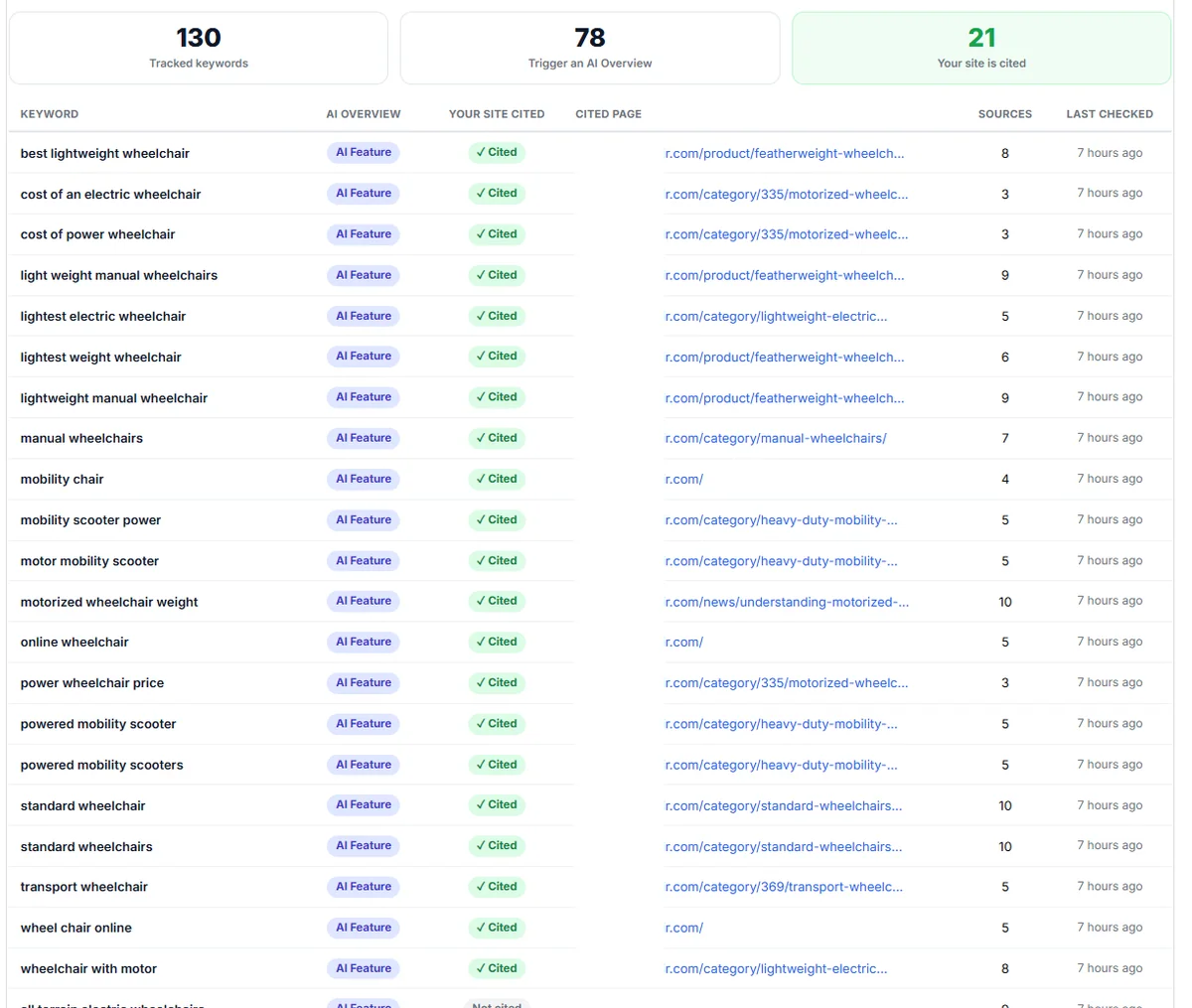Viewport: 1192px width, 1008px height.
Task: Click keyword 'best lightweight wheelchair'
Action: (x=104, y=153)
